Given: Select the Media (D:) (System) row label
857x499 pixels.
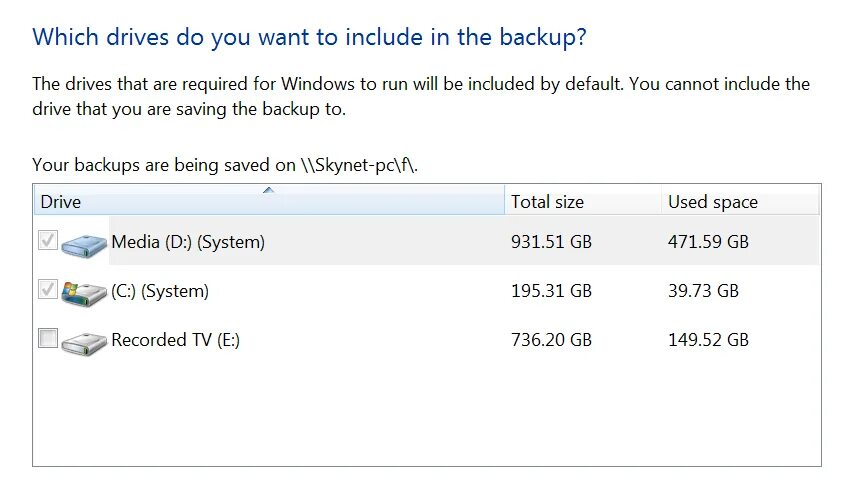Looking at the screenshot, I should [188, 242].
